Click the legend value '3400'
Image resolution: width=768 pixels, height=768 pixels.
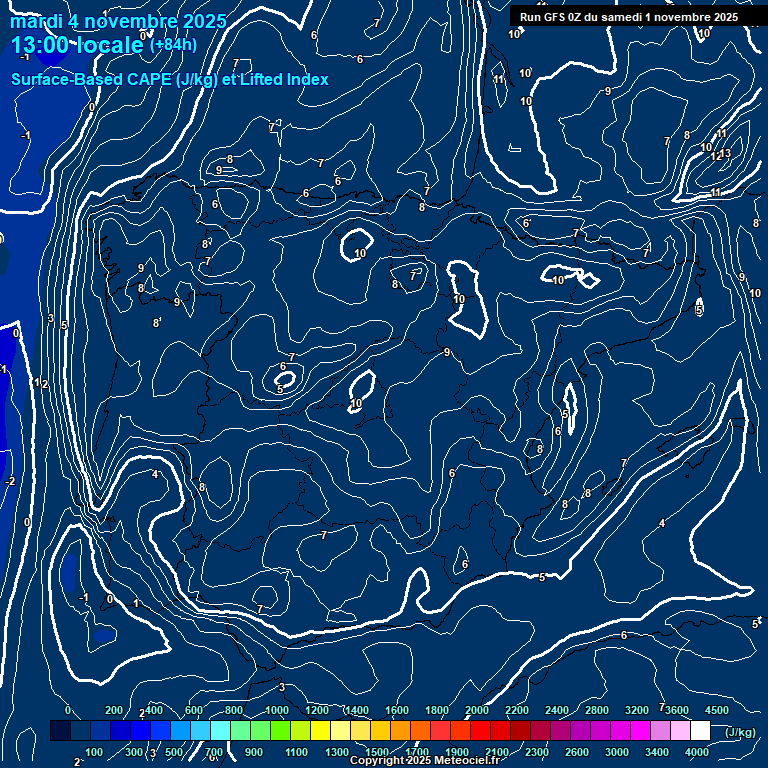[x=657, y=752]
